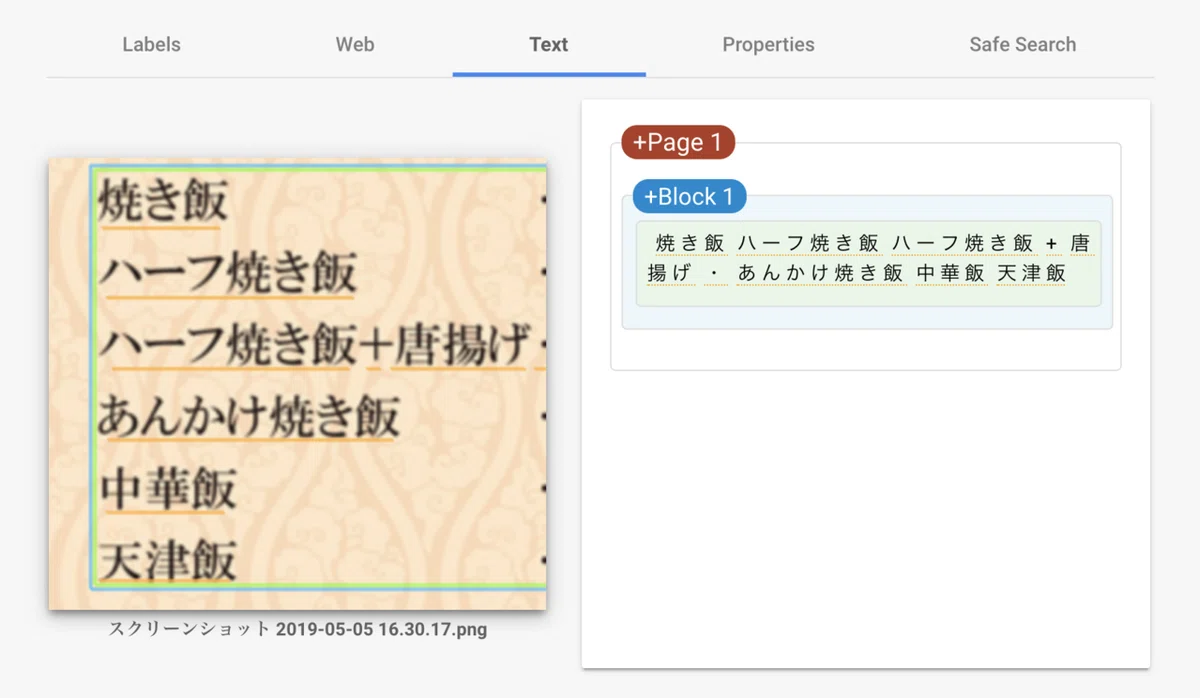Select the Text tab
Viewport: 1200px width, 698px height.
[x=549, y=45]
